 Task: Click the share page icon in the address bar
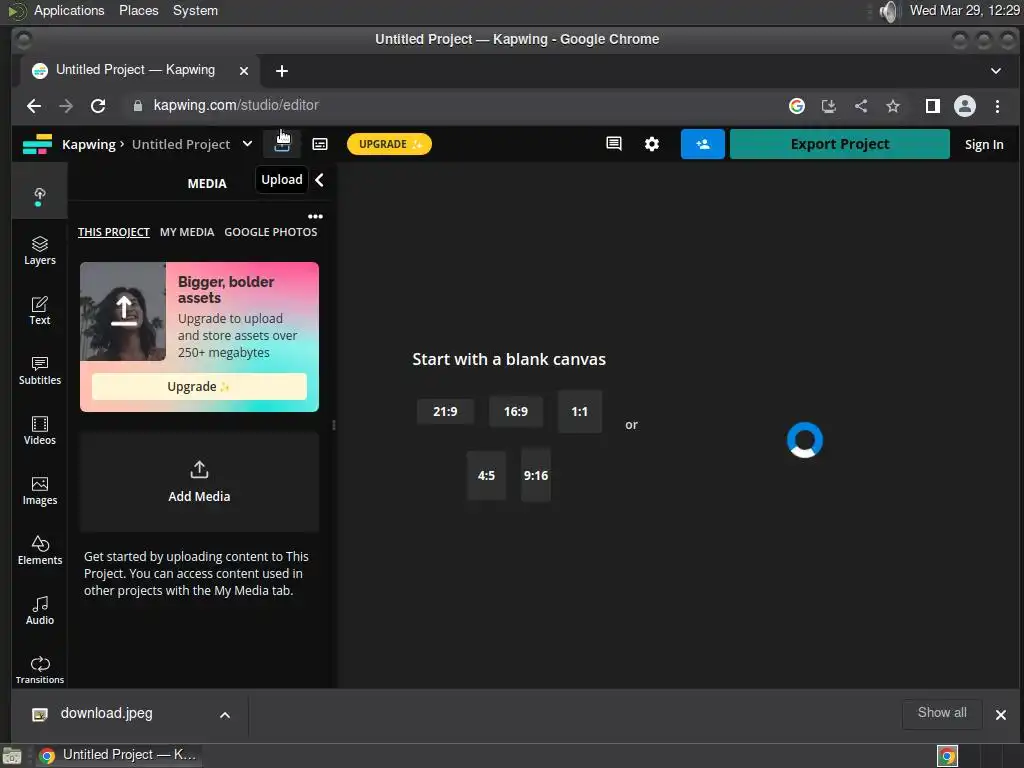(x=861, y=106)
